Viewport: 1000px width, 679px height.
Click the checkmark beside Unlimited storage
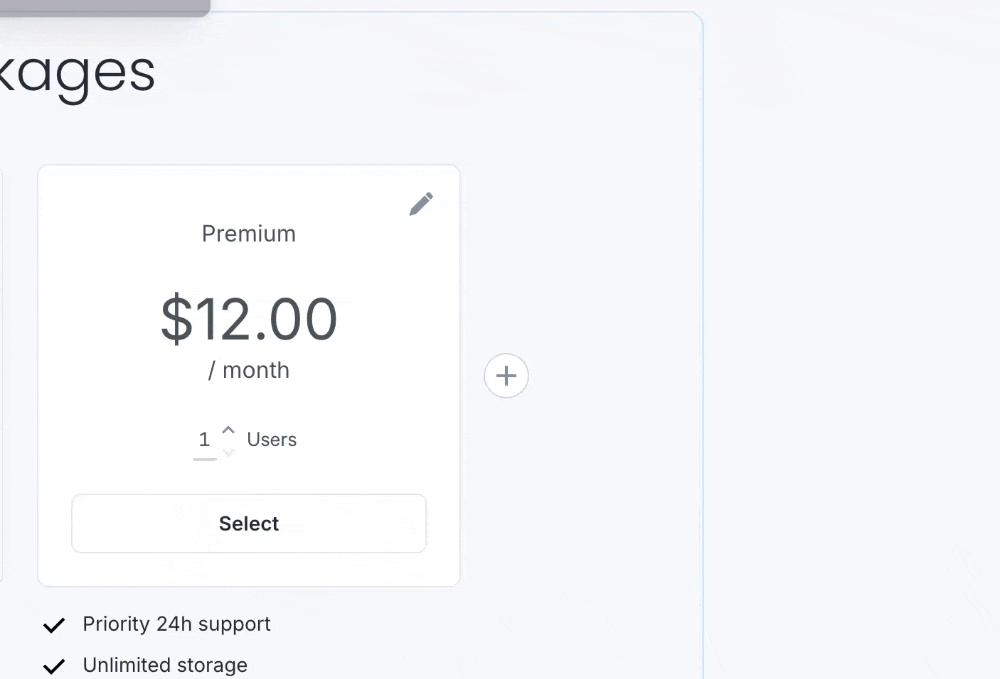(54, 666)
